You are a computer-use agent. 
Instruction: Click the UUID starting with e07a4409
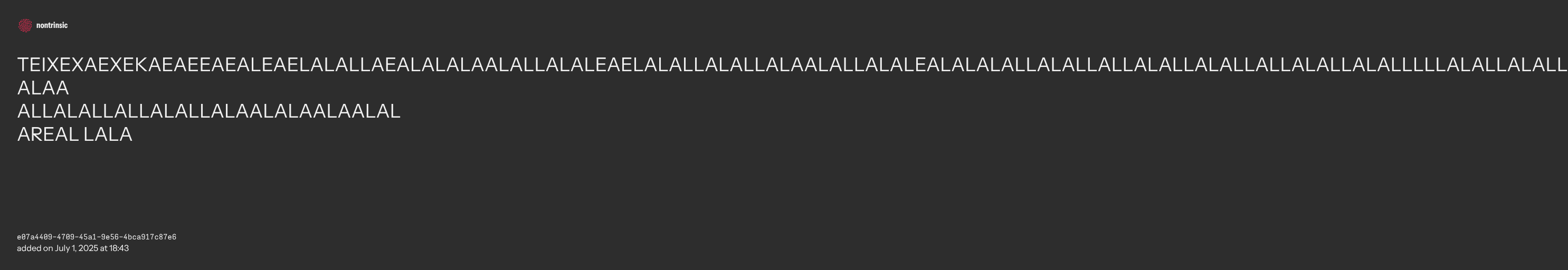click(97, 237)
